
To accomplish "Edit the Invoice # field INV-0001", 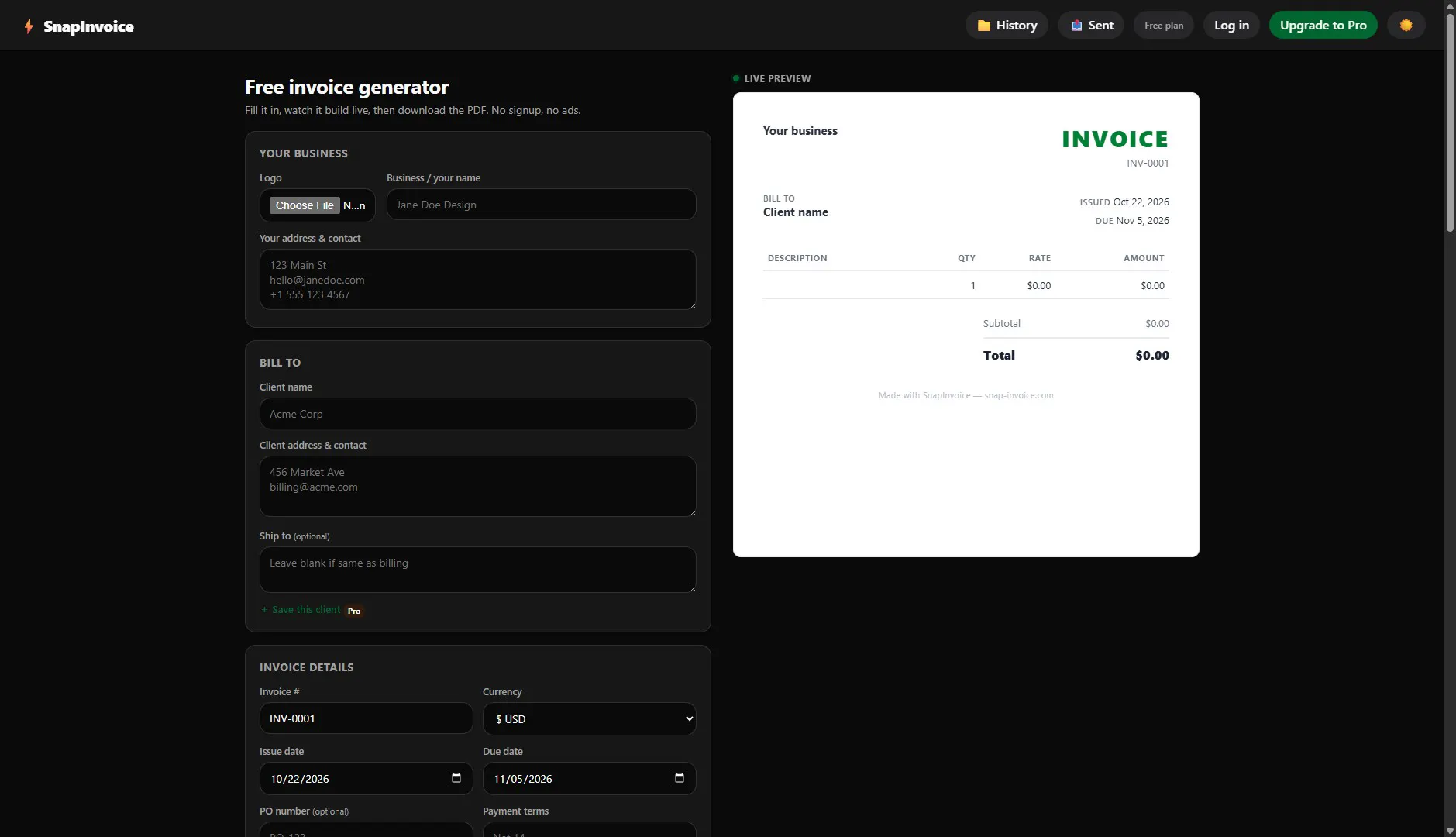I will pyautogui.click(x=366, y=718).
